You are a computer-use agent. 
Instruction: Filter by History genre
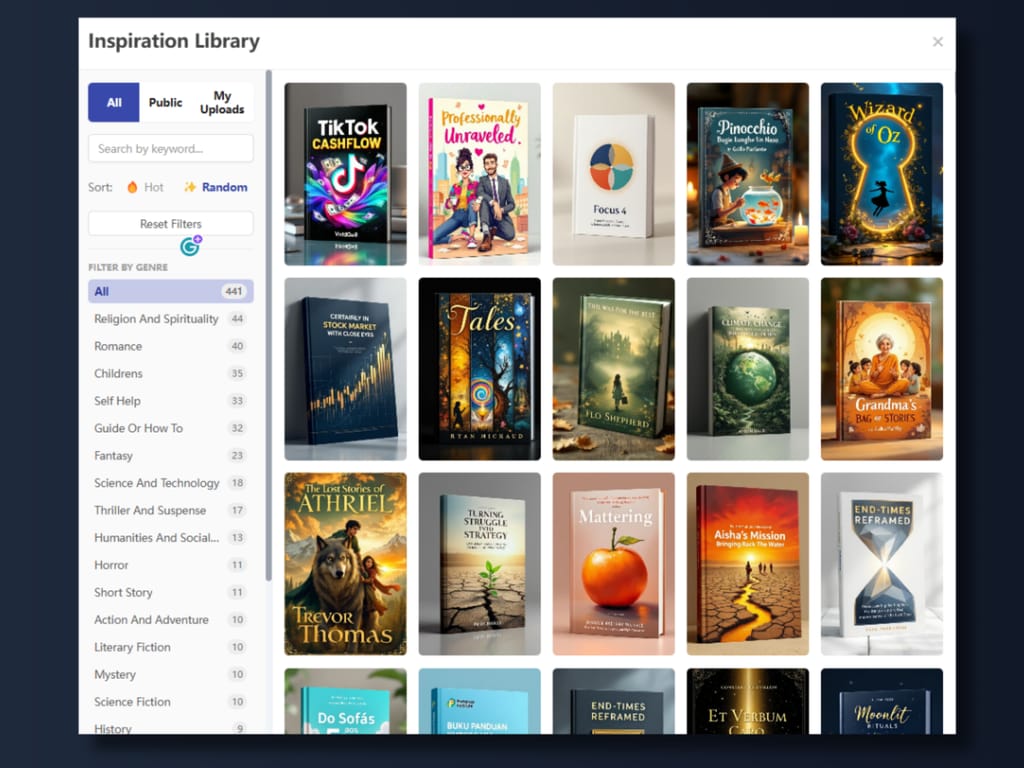pyautogui.click(x=170, y=728)
